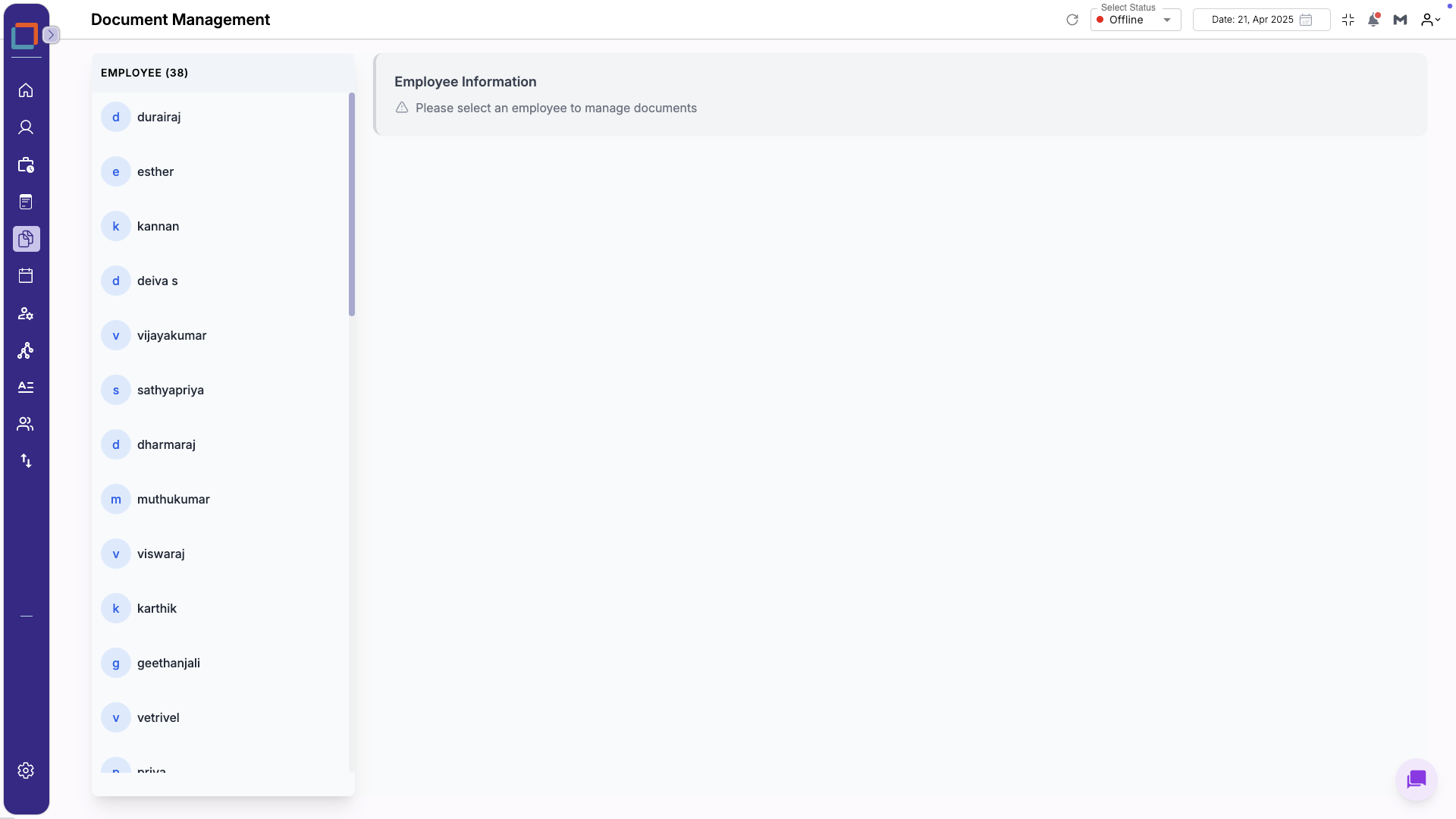The width and height of the screenshot is (1456, 819).
Task: Open the Select Status dropdown
Action: tap(1135, 20)
